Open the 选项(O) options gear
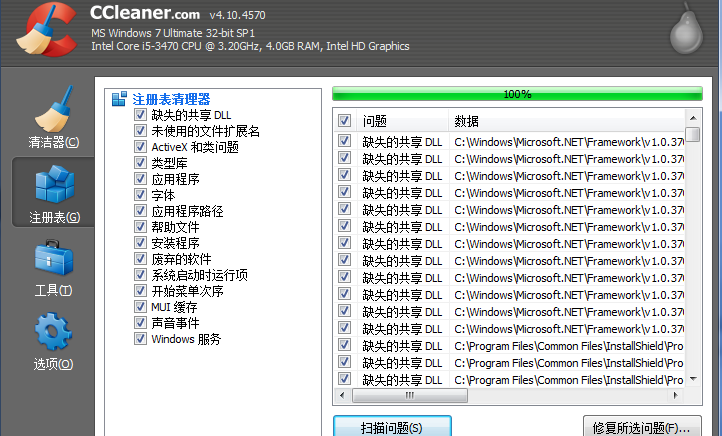 (x=53, y=341)
